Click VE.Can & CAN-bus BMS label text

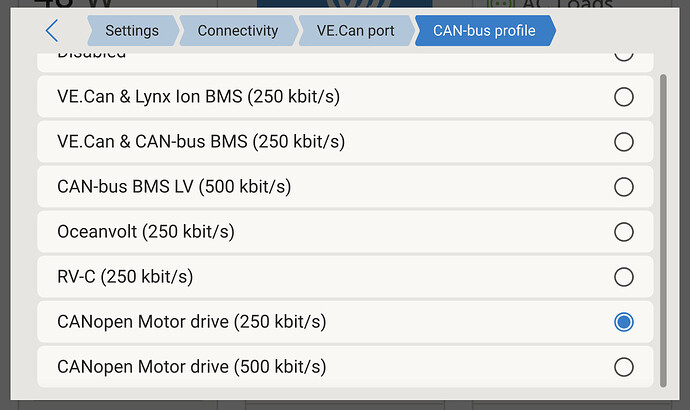coord(201,142)
